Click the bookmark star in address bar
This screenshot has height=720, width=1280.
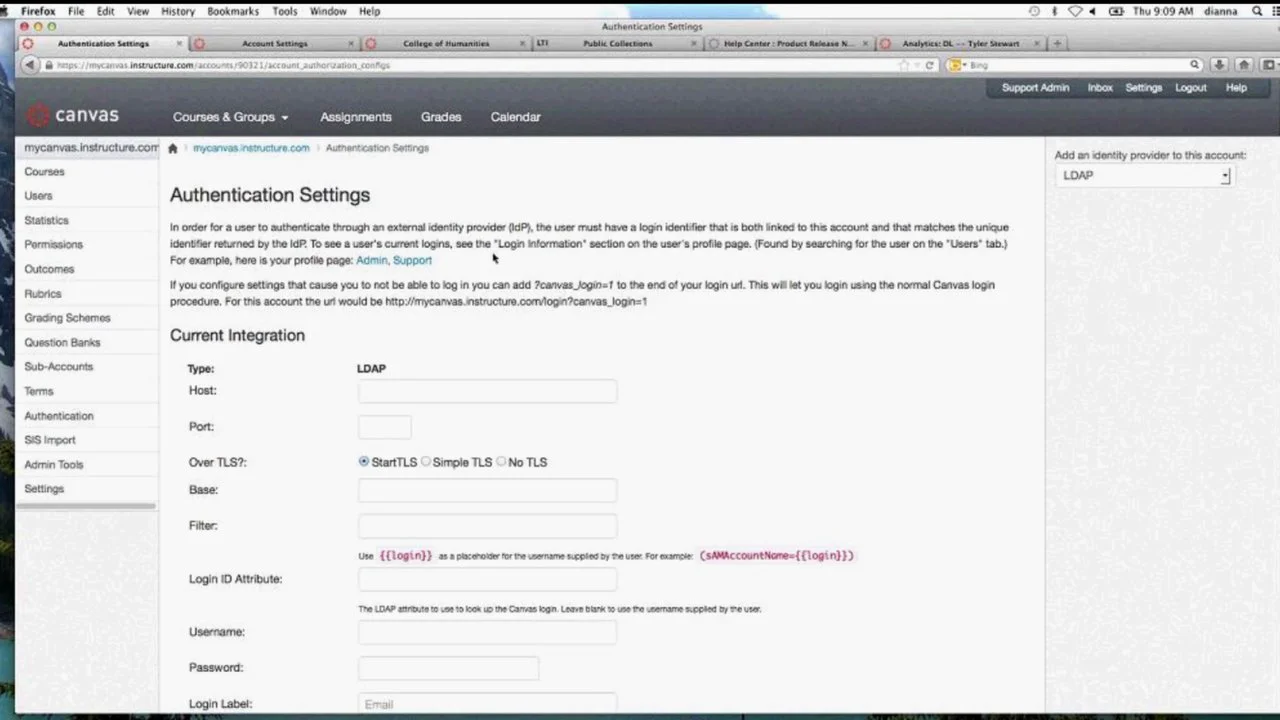click(x=903, y=65)
